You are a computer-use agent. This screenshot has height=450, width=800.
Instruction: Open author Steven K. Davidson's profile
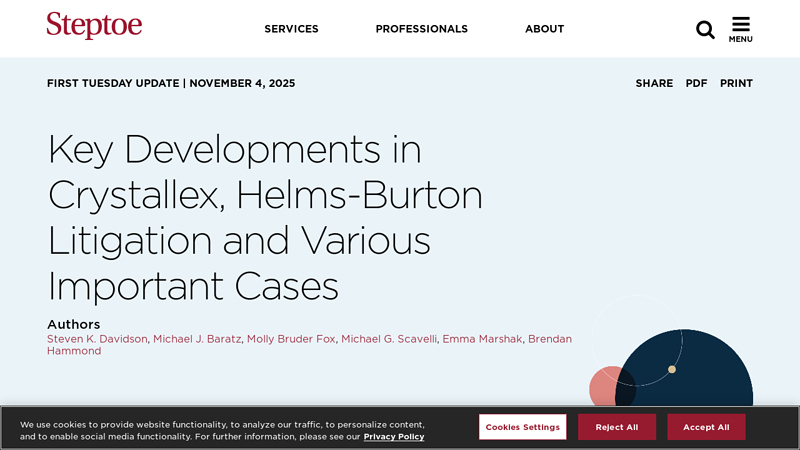point(97,339)
